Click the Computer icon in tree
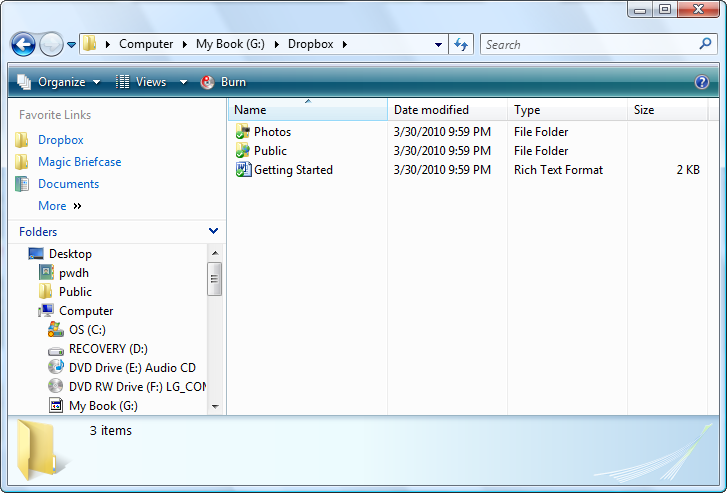Image resolution: width=727 pixels, height=493 pixels. (46, 311)
